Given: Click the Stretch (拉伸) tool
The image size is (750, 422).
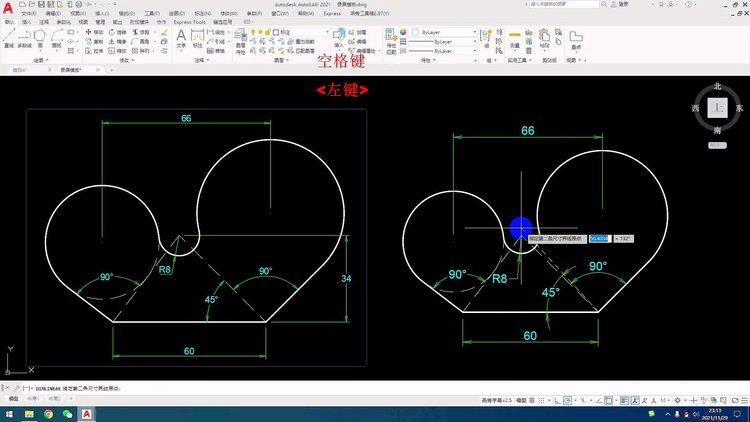Looking at the screenshot, I should 94,51.
